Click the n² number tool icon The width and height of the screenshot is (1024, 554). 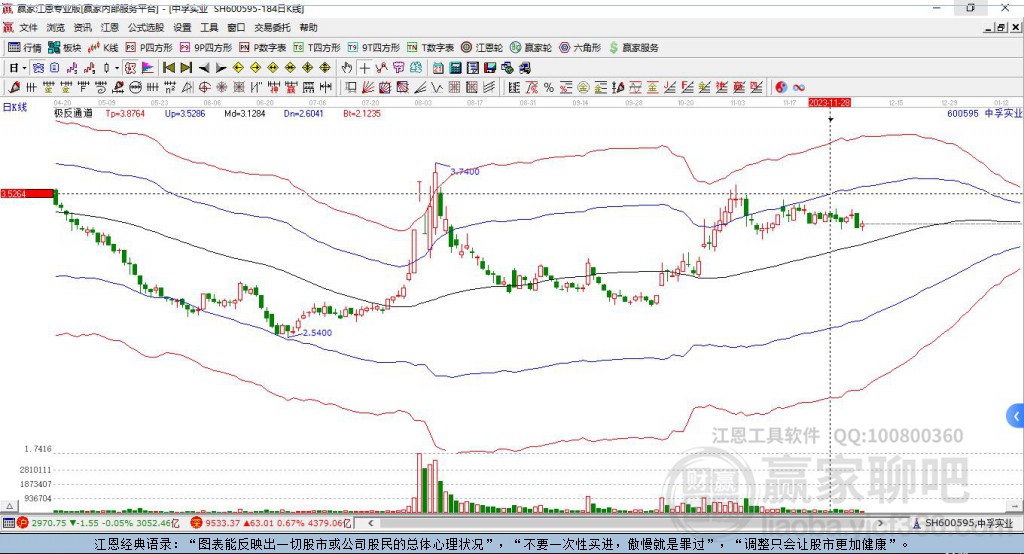[170, 87]
